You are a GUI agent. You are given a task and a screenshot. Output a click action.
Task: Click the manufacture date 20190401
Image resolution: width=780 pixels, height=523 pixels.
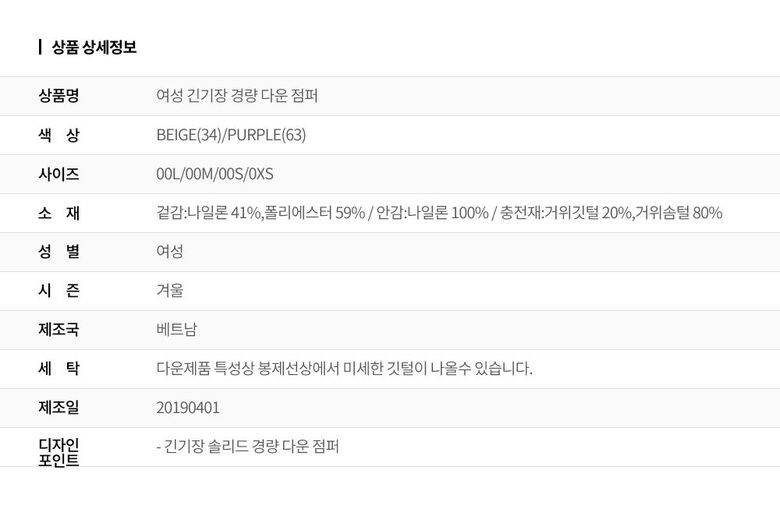click(188, 408)
